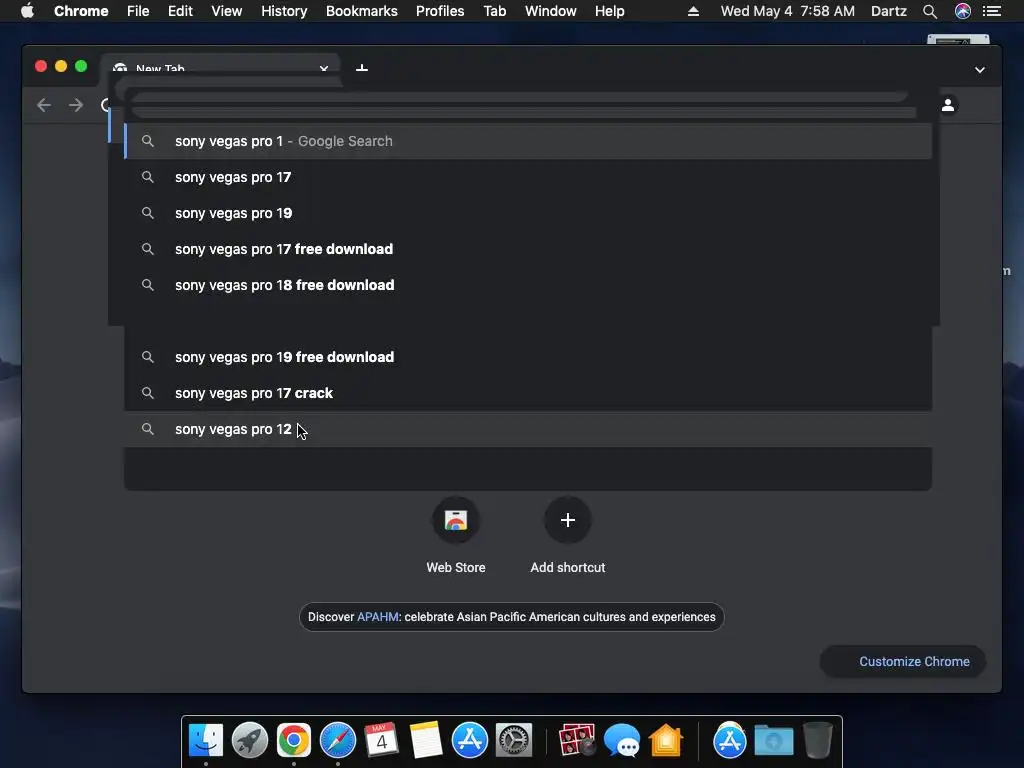Image resolution: width=1024 pixels, height=768 pixels.
Task: Expand the tab search chevron
Action: click(x=980, y=70)
